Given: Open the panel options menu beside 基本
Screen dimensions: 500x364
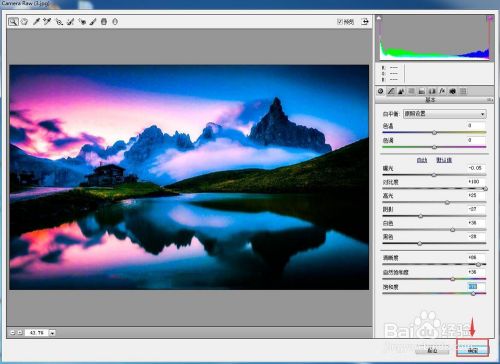Looking at the screenshot, I should (x=490, y=100).
